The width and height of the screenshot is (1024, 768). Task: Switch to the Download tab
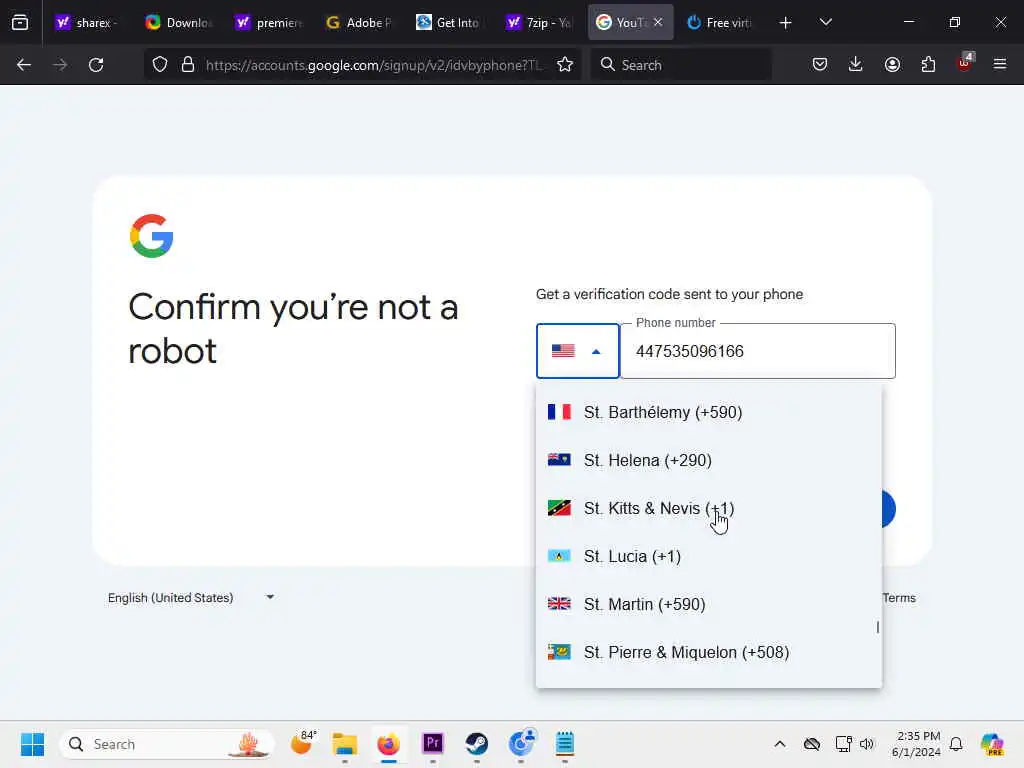179,23
